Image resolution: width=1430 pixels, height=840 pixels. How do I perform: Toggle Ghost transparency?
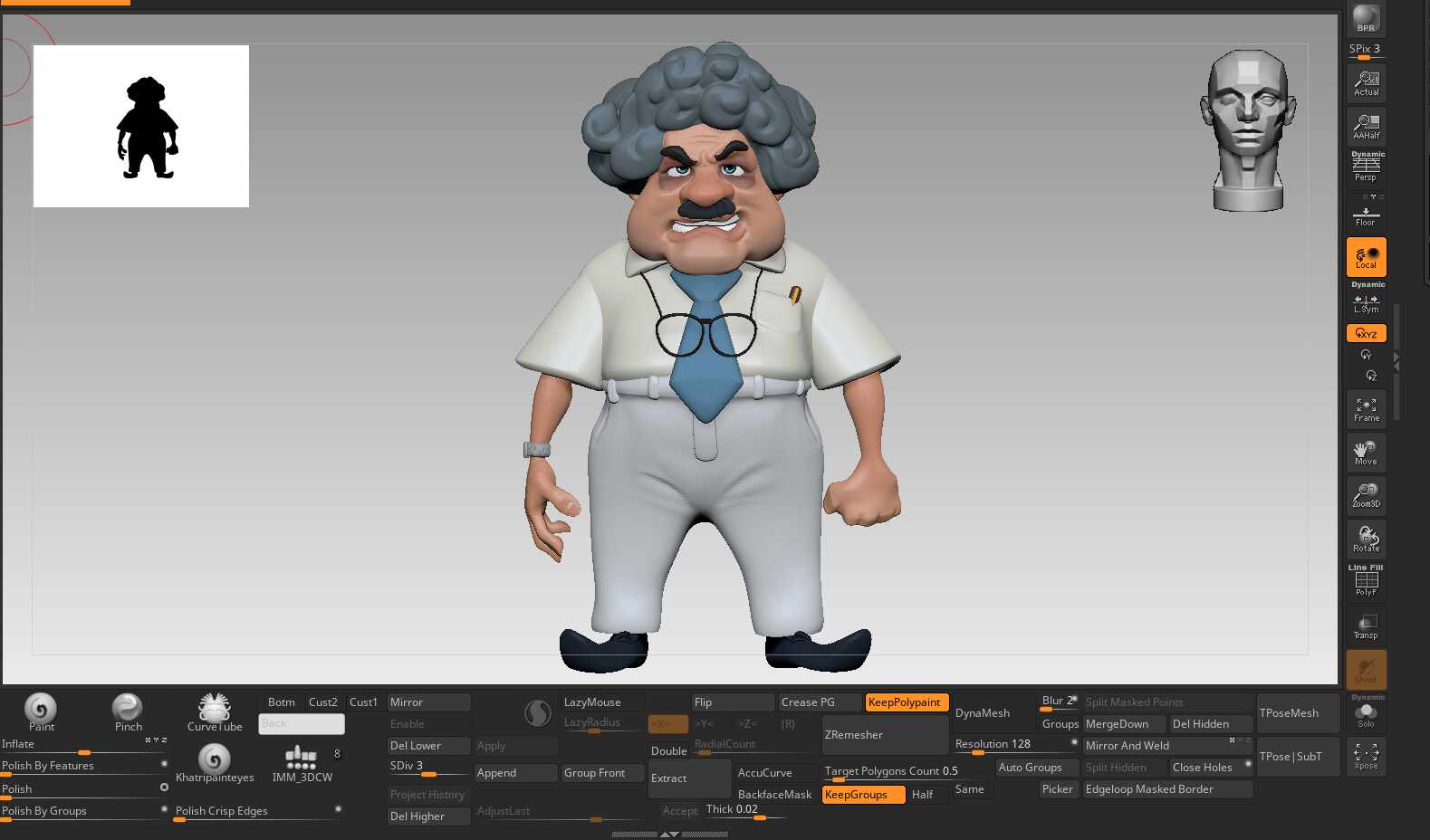(1366, 670)
